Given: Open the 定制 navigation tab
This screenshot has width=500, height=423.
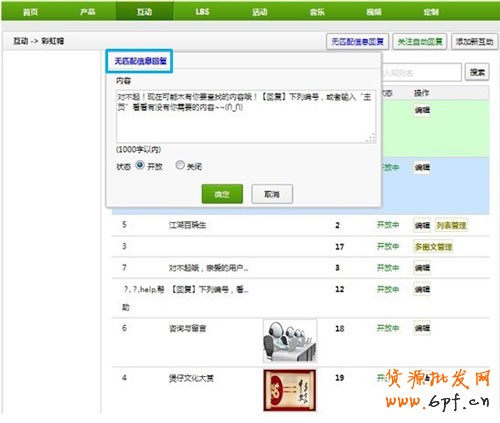Looking at the screenshot, I should (x=431, y=12).
